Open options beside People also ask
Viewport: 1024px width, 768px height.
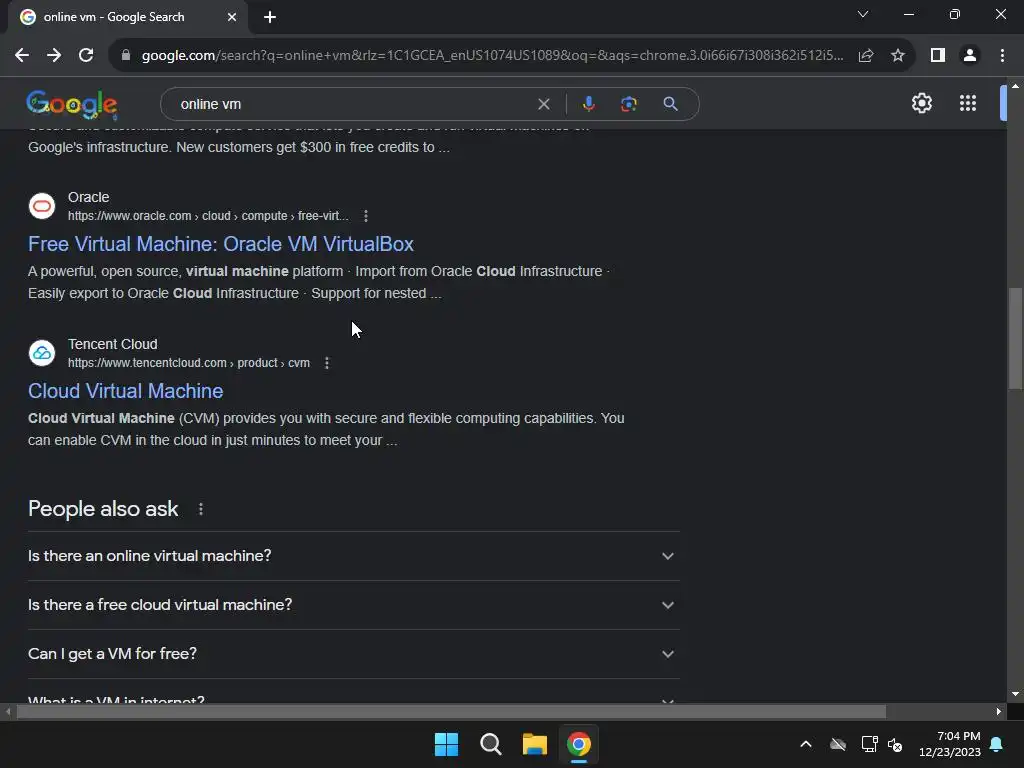click(x=200, y=509)
